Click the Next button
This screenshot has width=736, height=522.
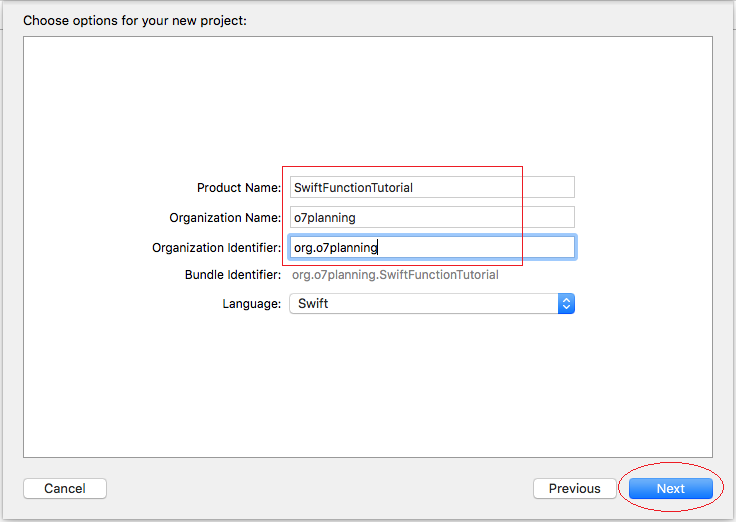[670, 489]
